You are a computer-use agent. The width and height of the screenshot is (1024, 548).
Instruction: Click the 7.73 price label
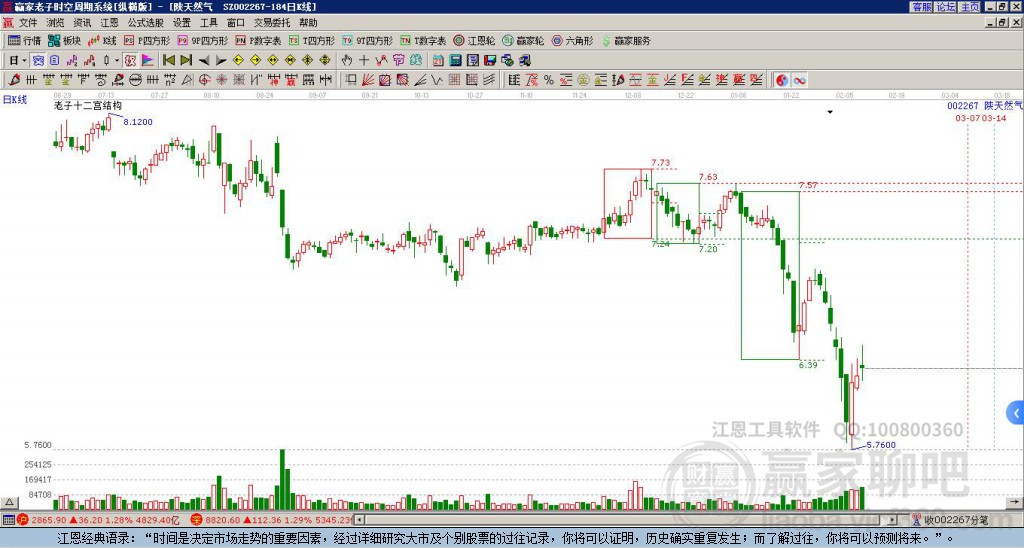661,163
